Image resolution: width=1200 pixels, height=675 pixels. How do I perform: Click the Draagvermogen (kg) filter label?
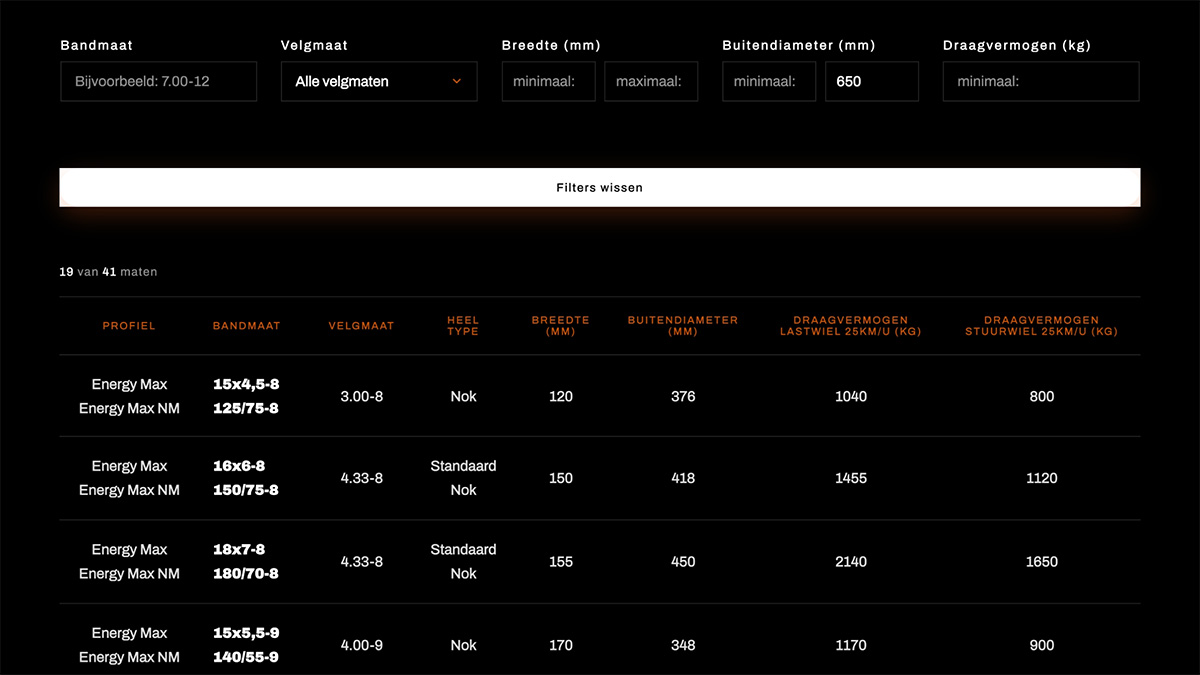[x=1017, y=45]
